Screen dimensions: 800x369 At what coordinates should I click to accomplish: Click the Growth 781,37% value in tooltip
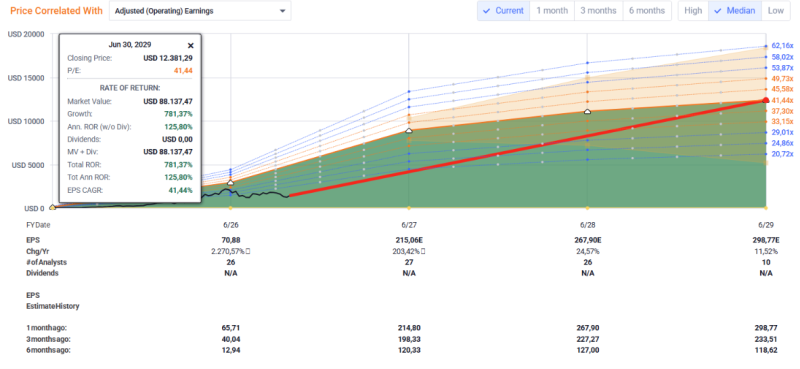[178, 114]
